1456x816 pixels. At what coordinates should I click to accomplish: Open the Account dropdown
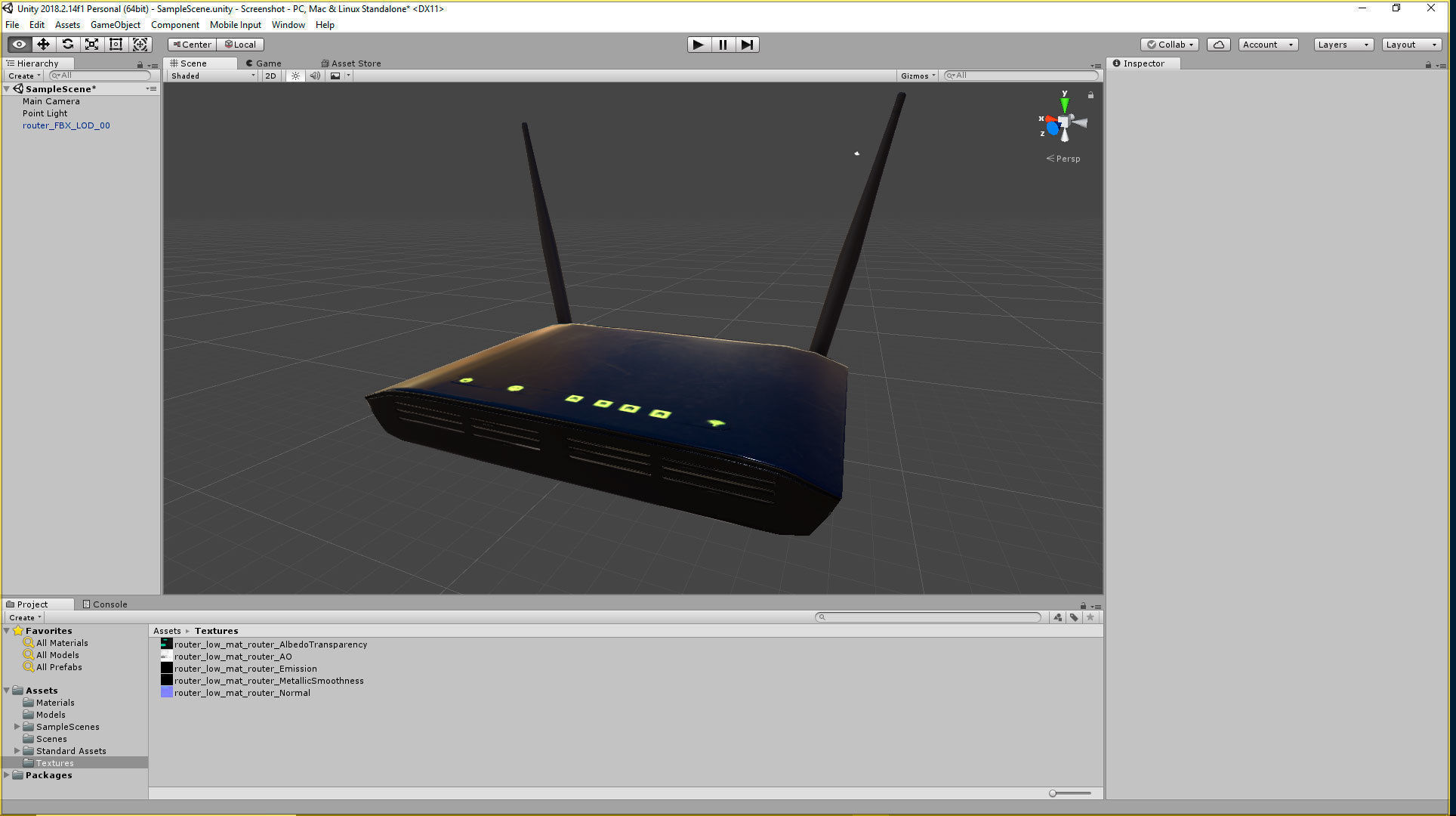coord(1268,45)
